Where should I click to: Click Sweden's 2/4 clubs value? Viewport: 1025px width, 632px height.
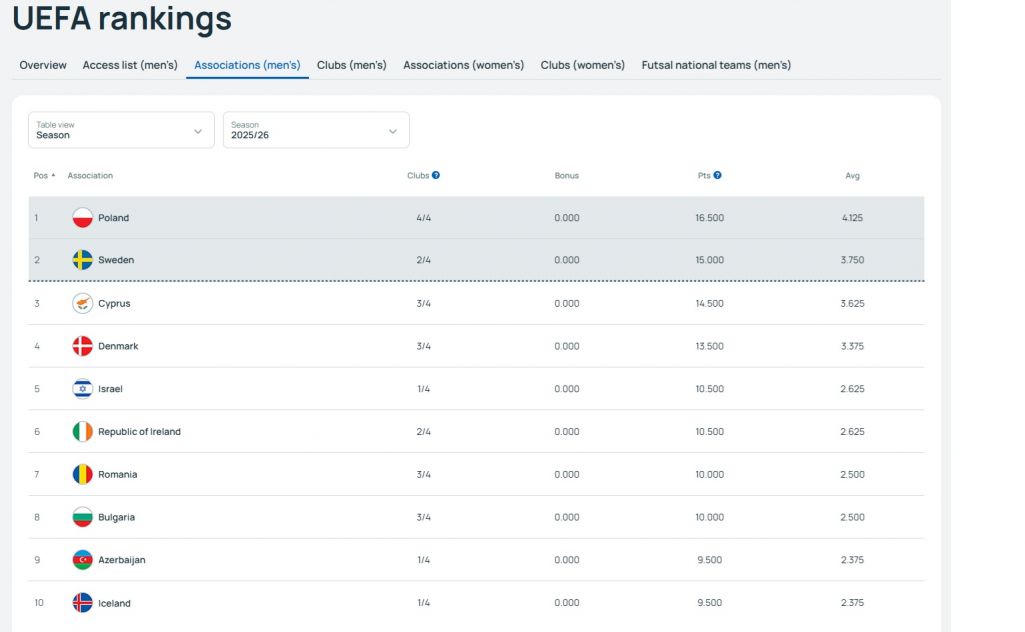[x=424, y=259]
